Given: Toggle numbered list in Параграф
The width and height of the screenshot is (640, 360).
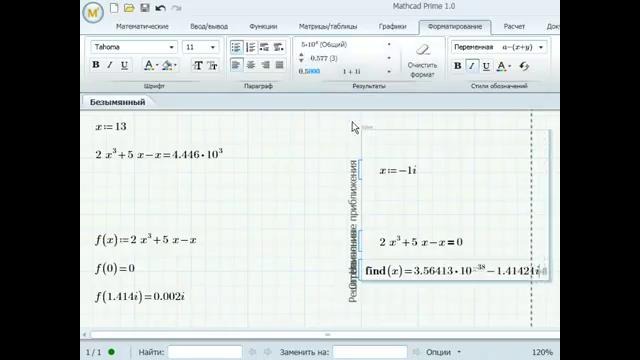Looking at the screenshot, I should click(x=251, y=47).
